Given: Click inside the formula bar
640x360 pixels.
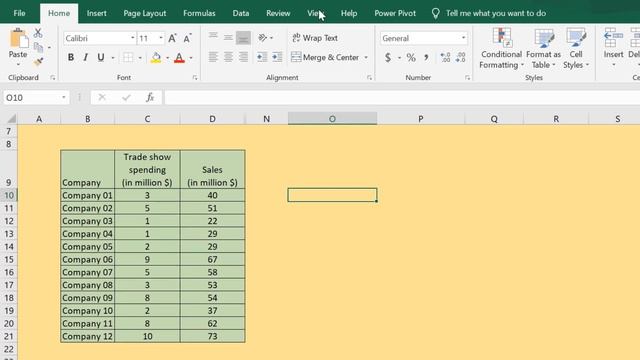Looking at the screenshot, I should pos(402,98).
